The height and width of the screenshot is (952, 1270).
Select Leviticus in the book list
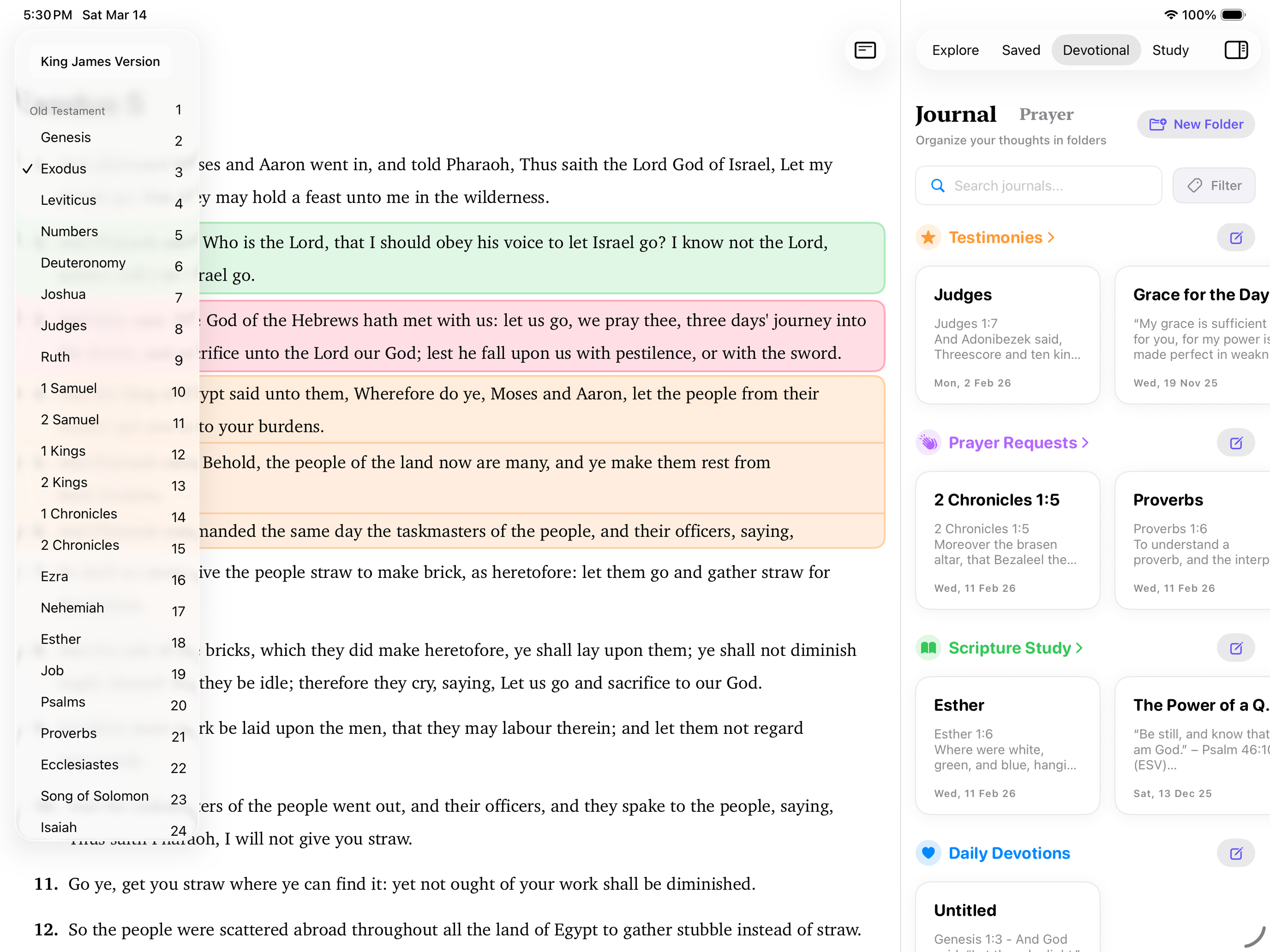pyautogui.click(x=68, y=200)
